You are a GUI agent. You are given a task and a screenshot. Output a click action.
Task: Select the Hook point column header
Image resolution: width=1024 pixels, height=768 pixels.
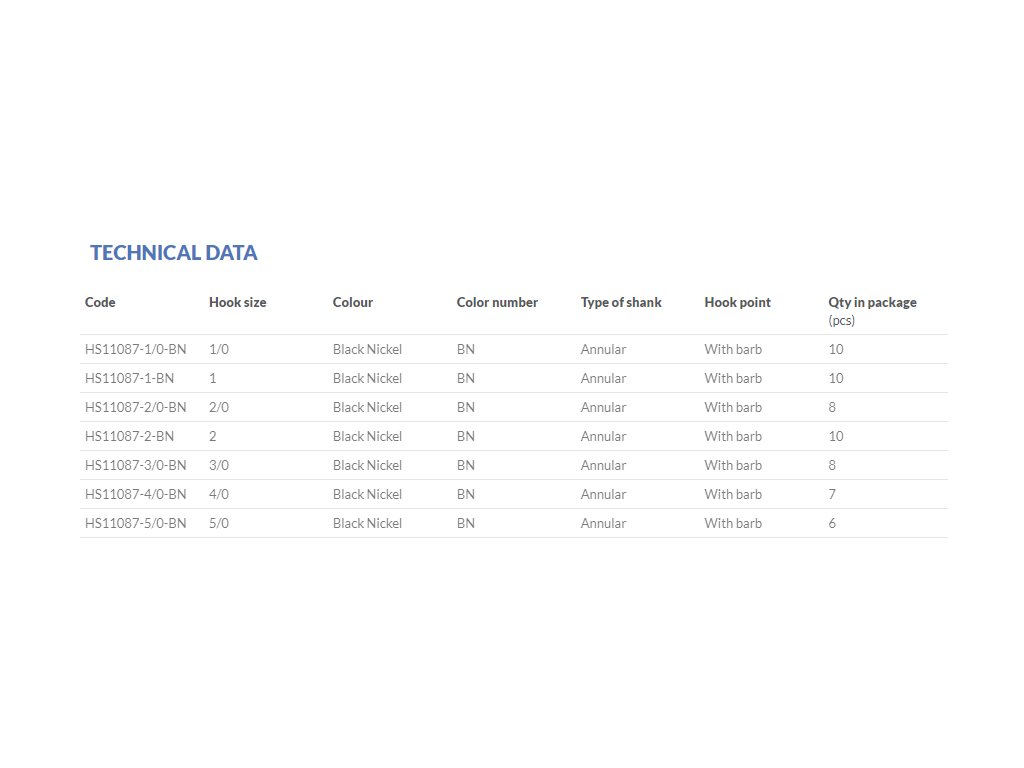737,302
